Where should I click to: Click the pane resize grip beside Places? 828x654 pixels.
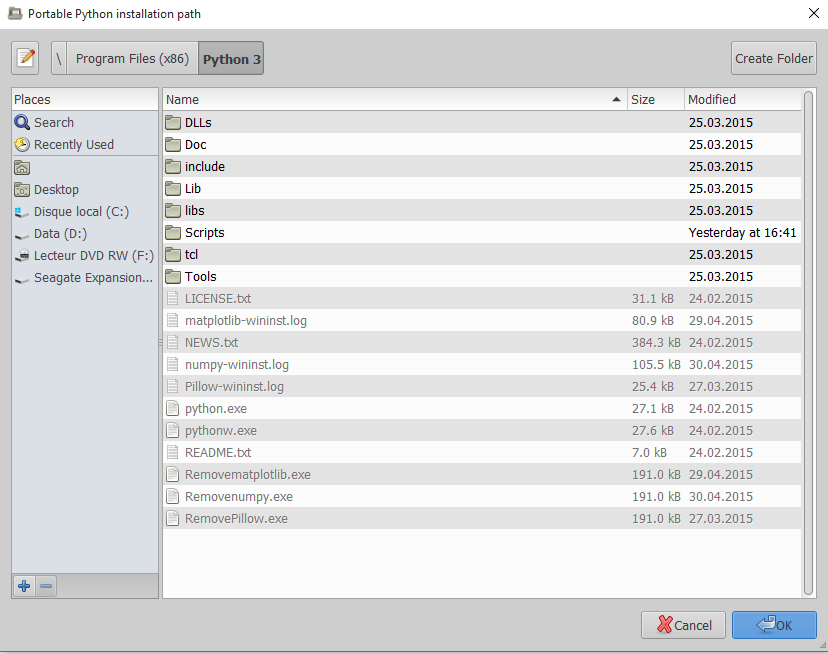click(x=160, y=343)
